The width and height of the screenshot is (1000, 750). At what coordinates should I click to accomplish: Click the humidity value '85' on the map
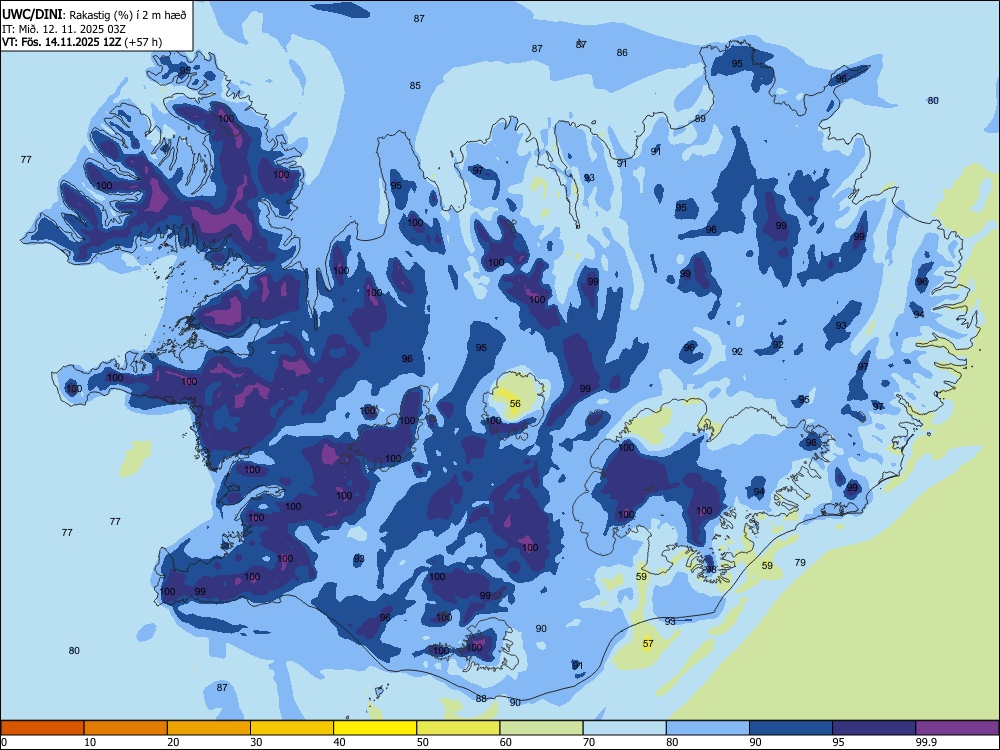pos(415,85)
